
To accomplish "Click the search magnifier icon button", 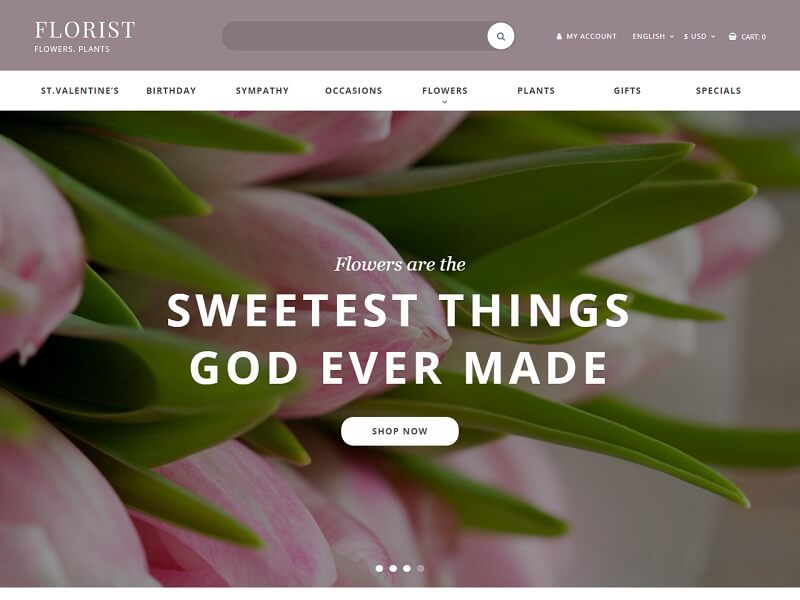I will 501,36.
